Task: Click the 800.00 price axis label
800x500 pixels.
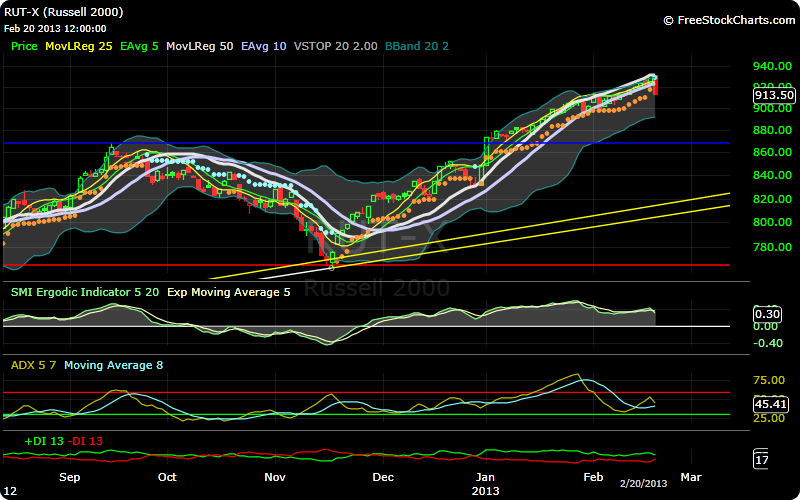Action: coord(772,222)
